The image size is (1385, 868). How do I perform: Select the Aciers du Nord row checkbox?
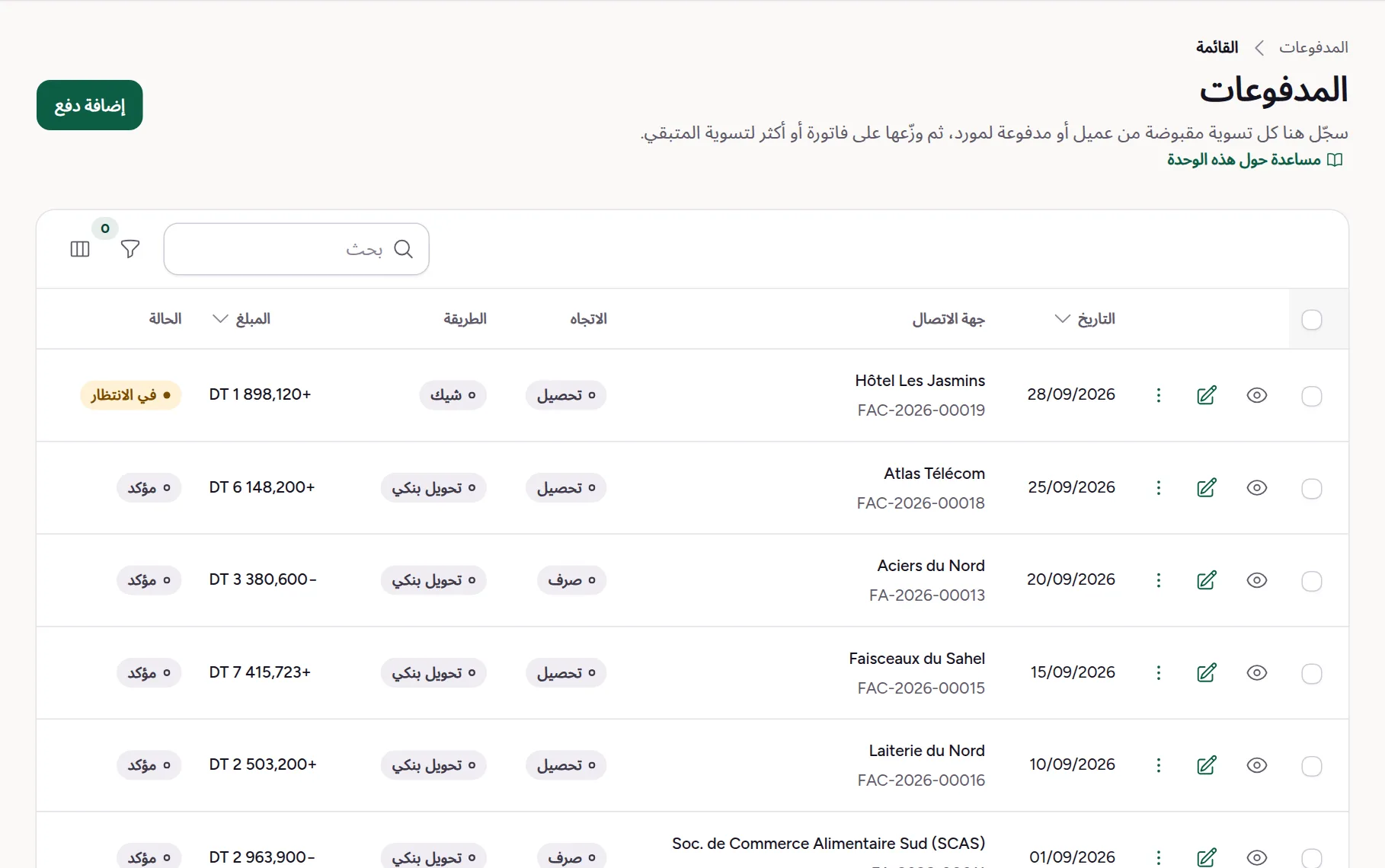[1312, 581]
